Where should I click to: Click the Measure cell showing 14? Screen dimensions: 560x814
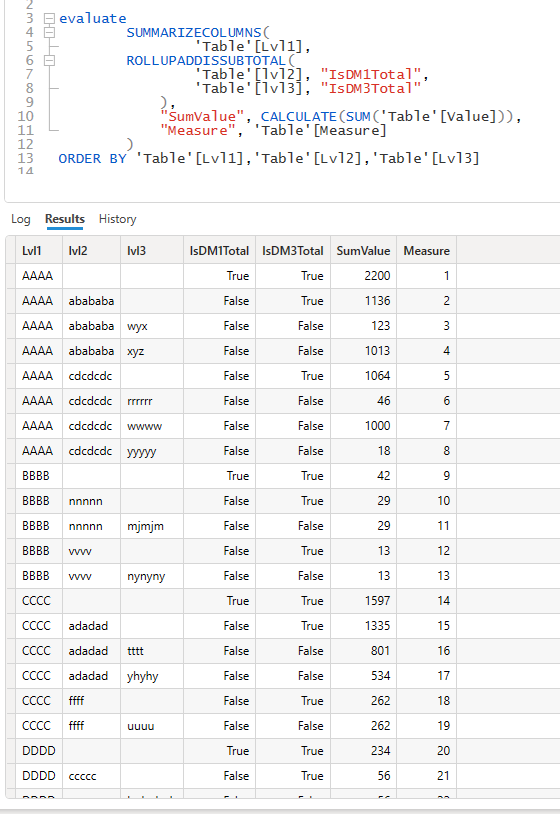pyautogui.click(x=427, y=601)
